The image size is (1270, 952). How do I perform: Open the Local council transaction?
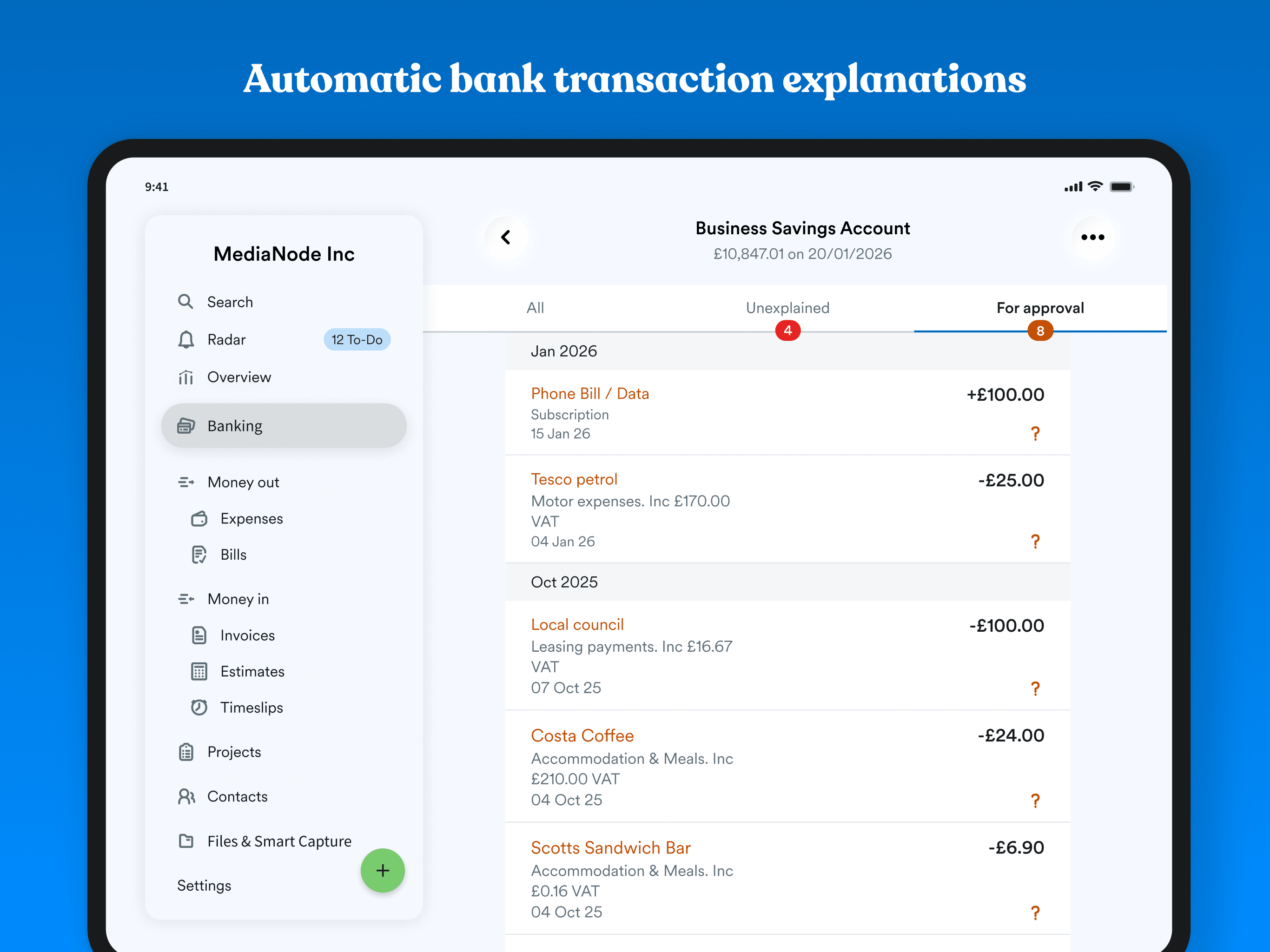[x=787, y=655]
